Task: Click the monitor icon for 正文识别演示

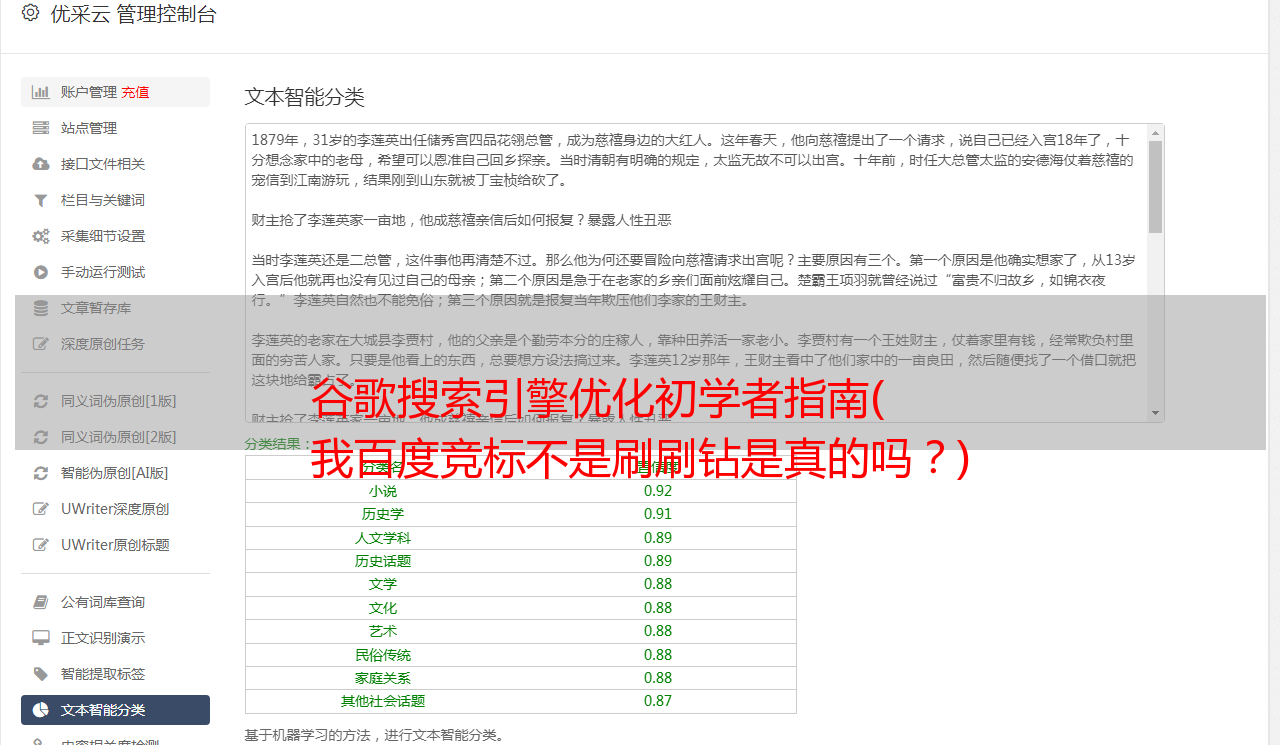Action: tap(41, 638)
